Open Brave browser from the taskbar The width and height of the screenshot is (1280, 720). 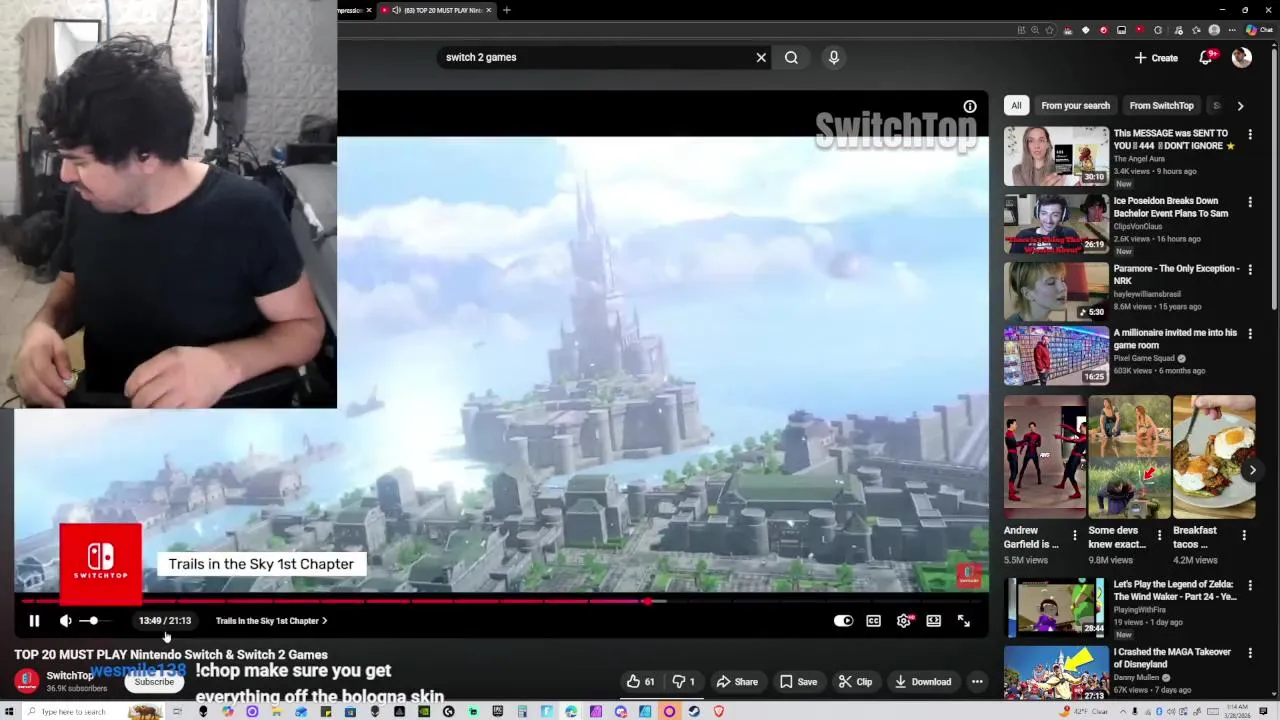tap(719, 712)
